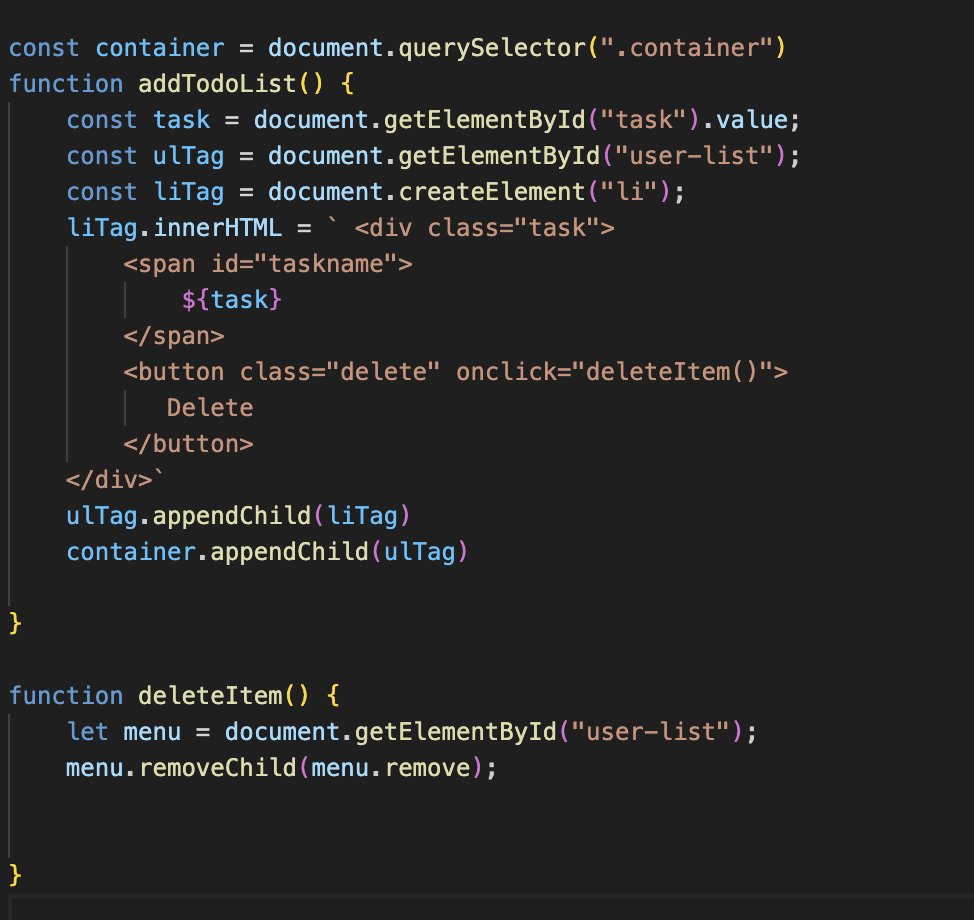Click the '${task}' template expression
The width and height of the screenshot is (974, 920).
[232, 300]
